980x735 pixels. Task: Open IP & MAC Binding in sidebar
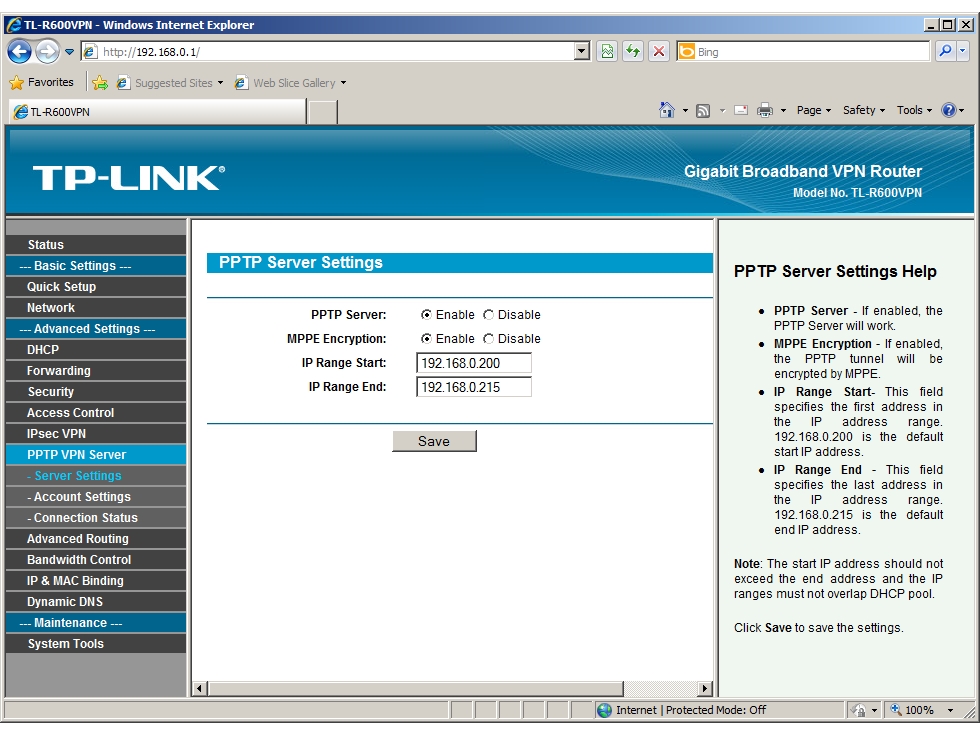[96, 581]
